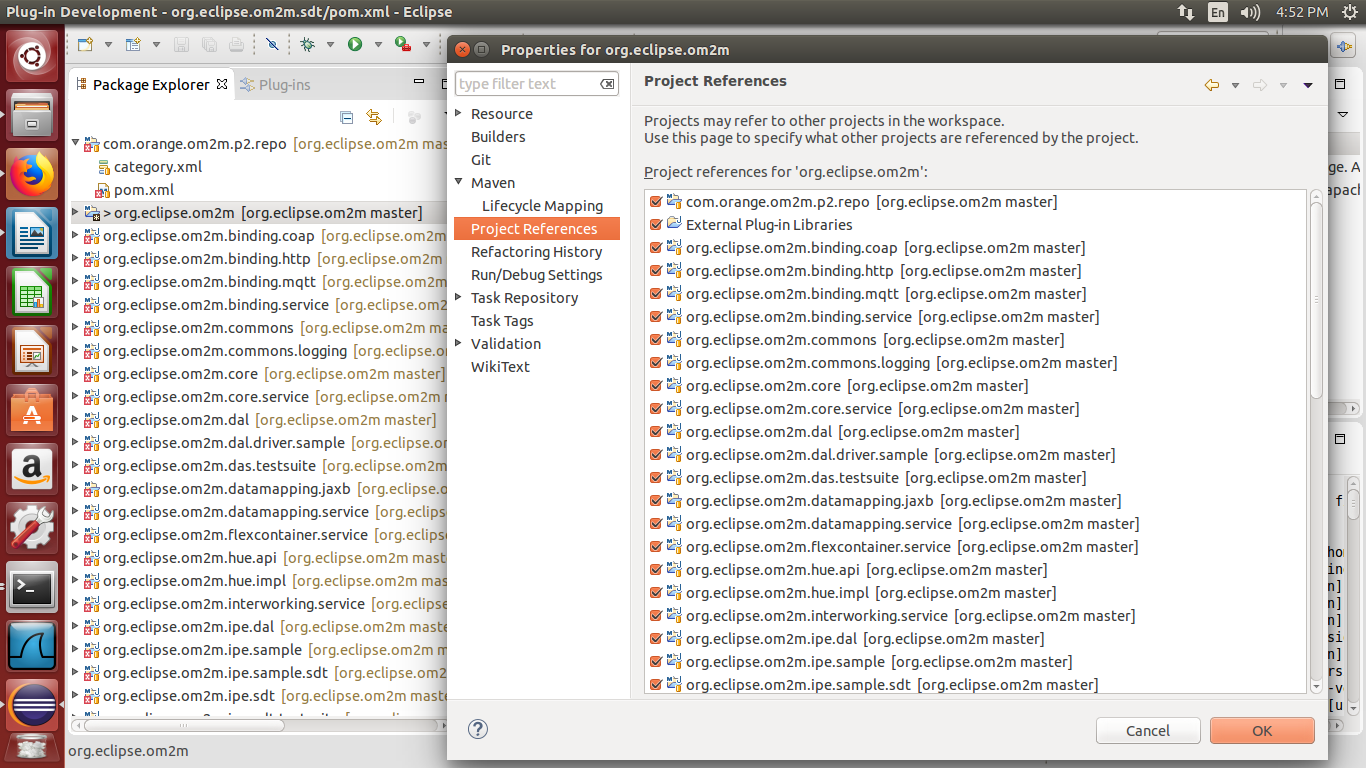
Task: Select Run/Debug Settings page
Action: (x=537, y=275)
